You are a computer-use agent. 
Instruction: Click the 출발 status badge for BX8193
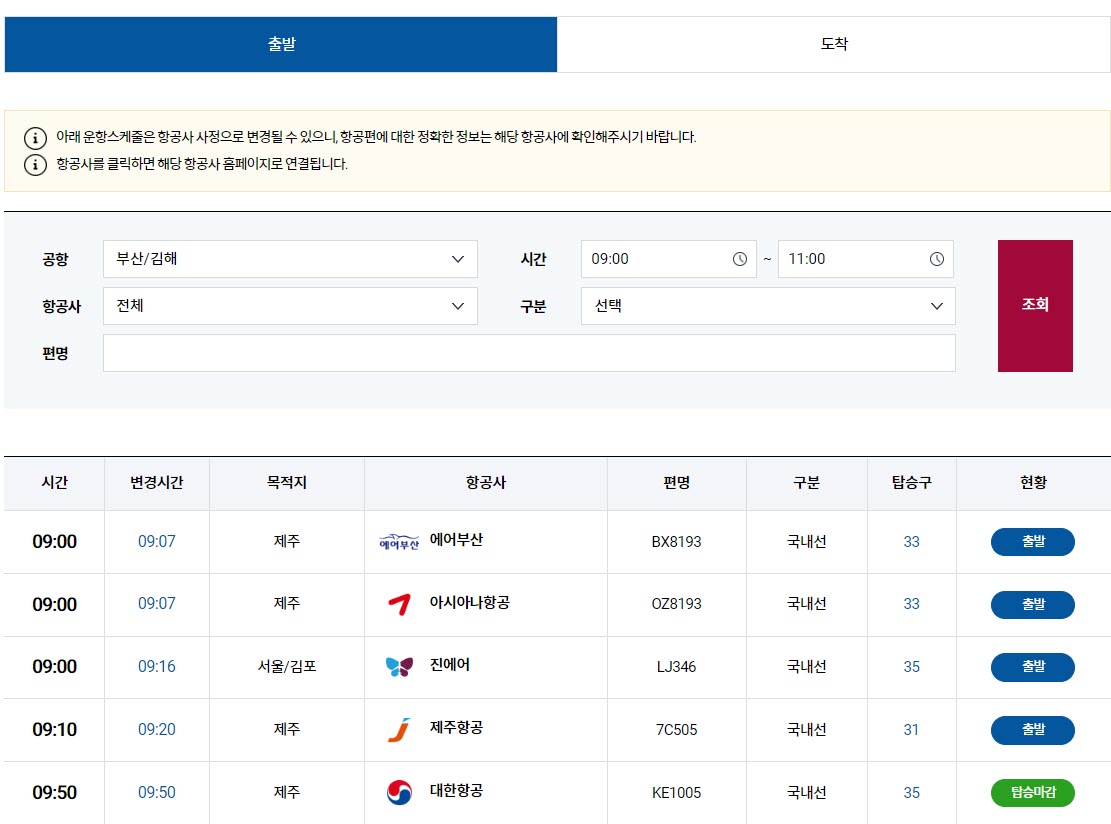[1032, 541]
